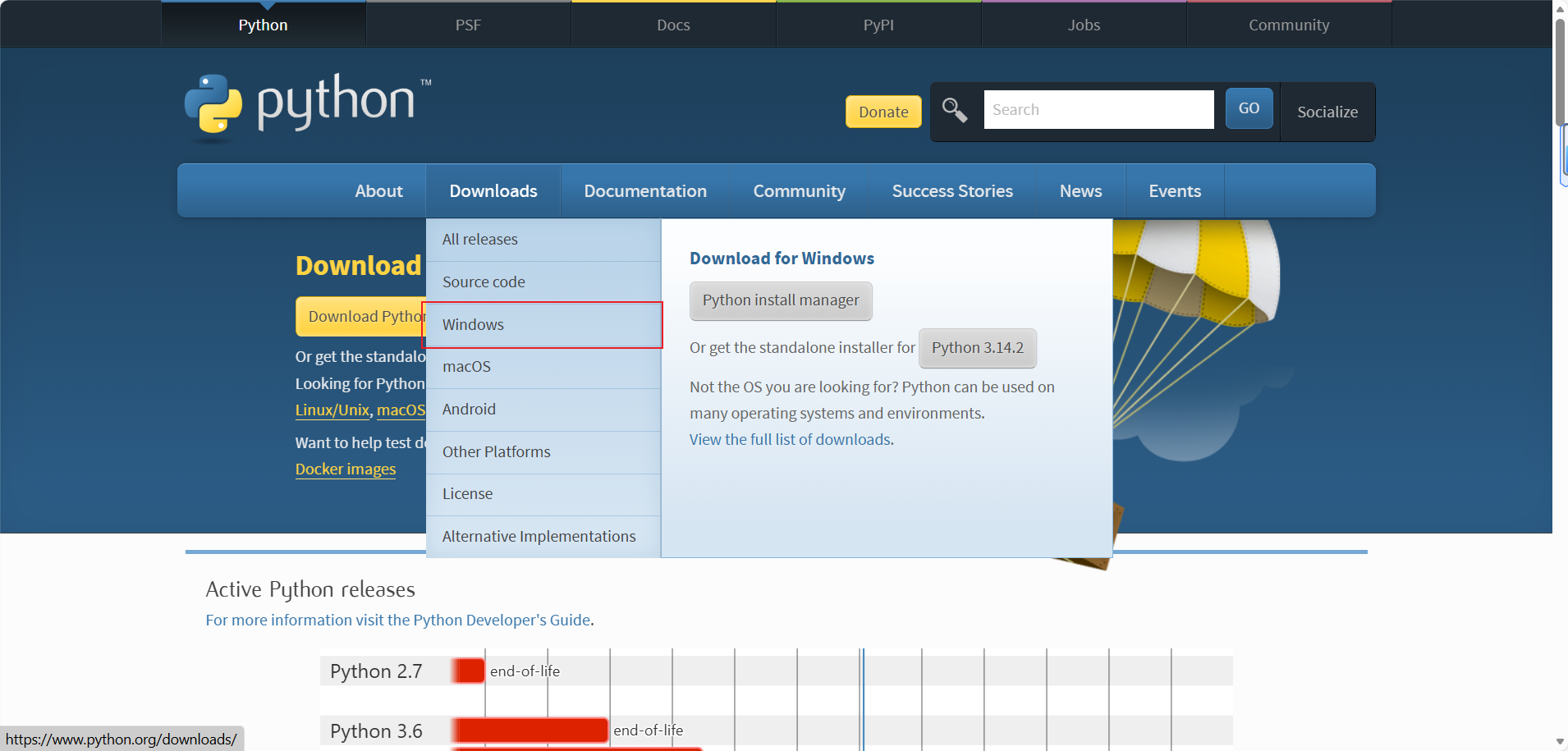This screenshot has height=751, width=1568.
Task: Open the Python Developer's Guide link
Action: click(x=502, y=620)
